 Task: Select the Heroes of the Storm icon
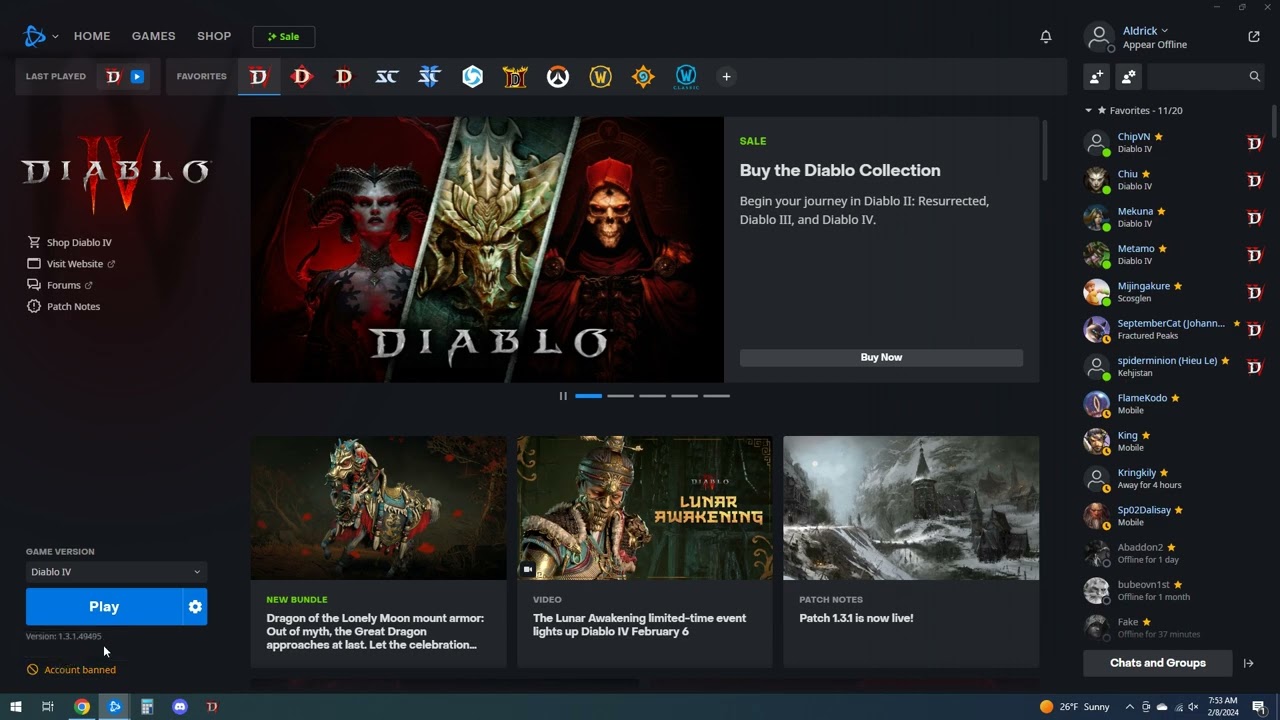pyautogui.click(x=472, y=77)
